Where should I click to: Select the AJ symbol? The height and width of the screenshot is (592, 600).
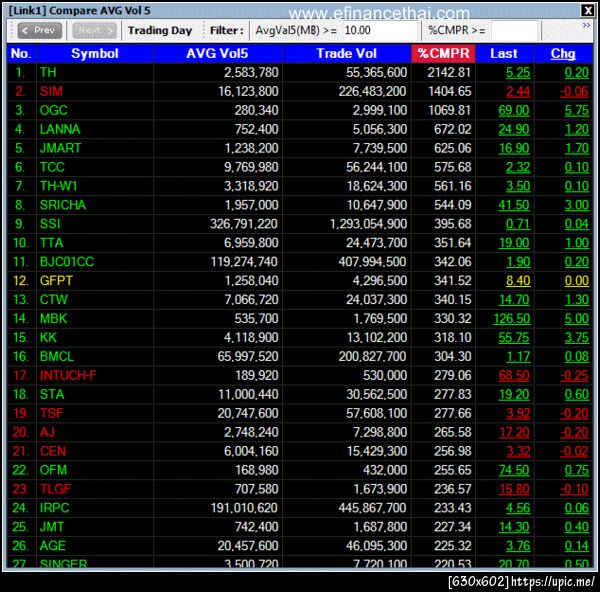(x=47, y=432)
